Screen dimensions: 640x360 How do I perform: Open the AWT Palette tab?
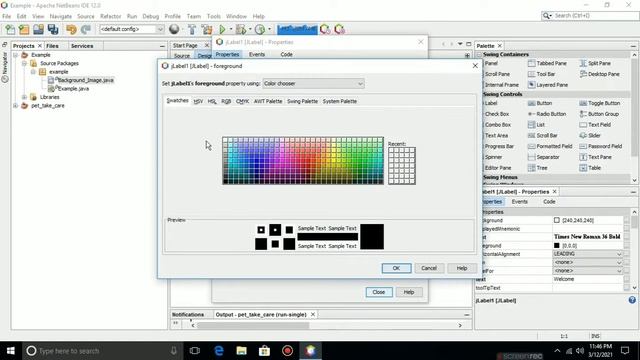pos(268,101)
